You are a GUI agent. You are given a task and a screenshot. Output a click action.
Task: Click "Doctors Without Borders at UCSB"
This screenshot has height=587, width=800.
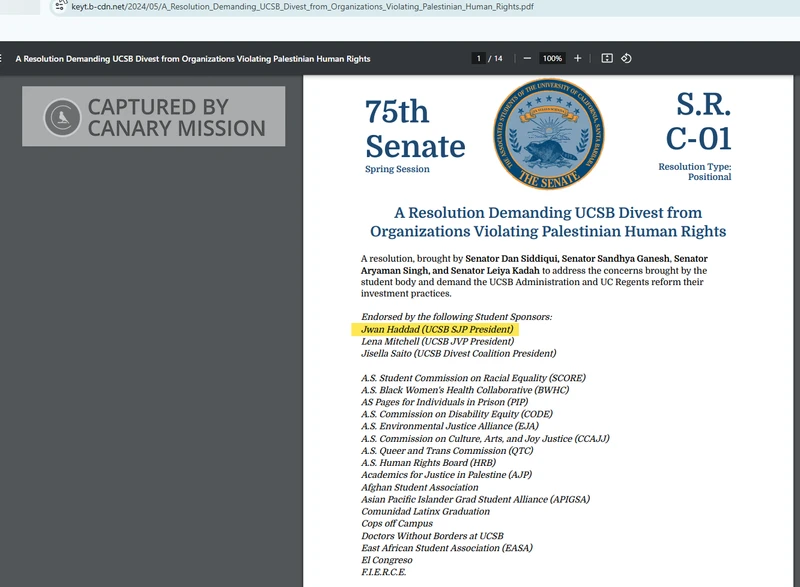(432, 536)
